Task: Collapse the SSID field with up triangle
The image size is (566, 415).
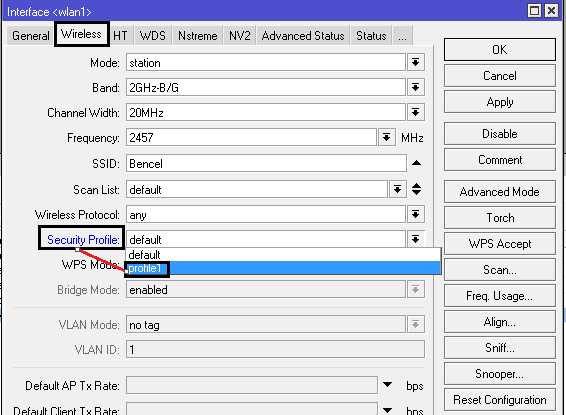Action: 416,163
